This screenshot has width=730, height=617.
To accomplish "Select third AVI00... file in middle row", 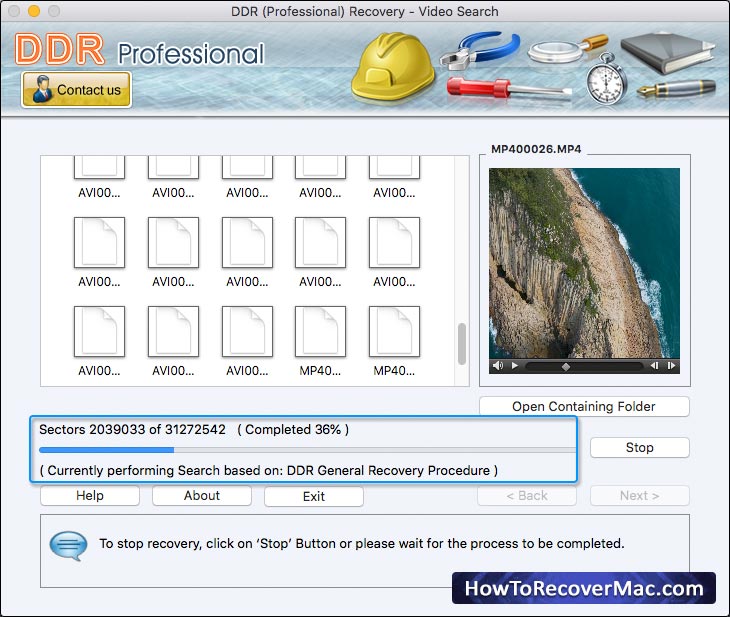I will pos(247,243).
